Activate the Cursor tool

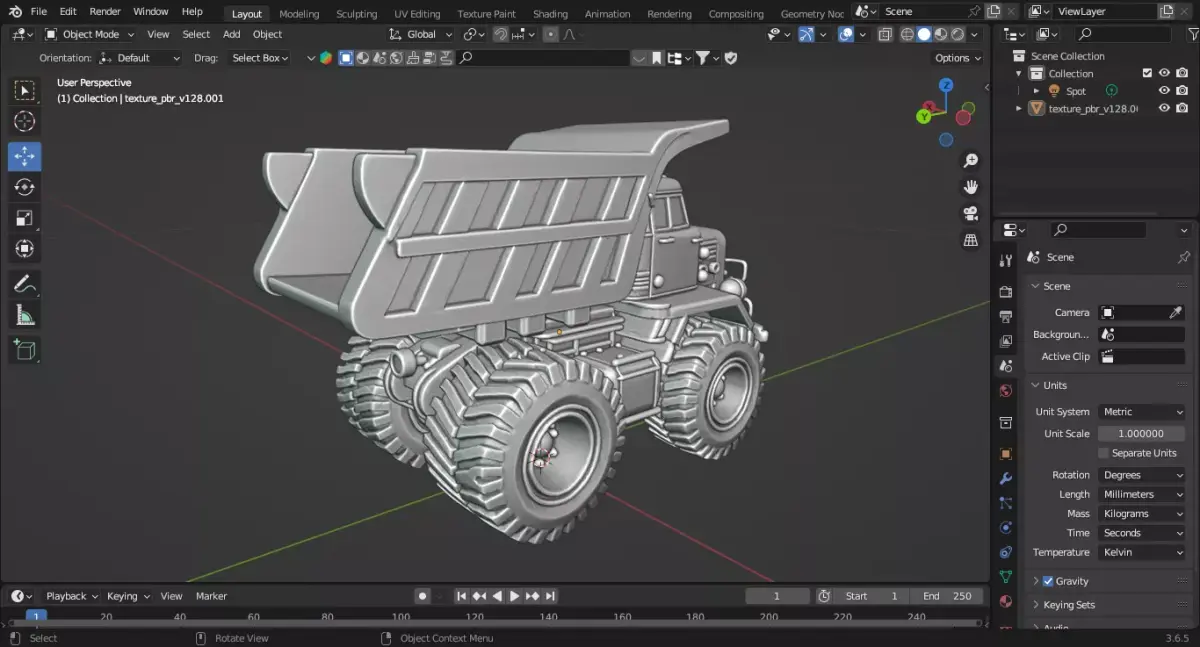[25, 122]
